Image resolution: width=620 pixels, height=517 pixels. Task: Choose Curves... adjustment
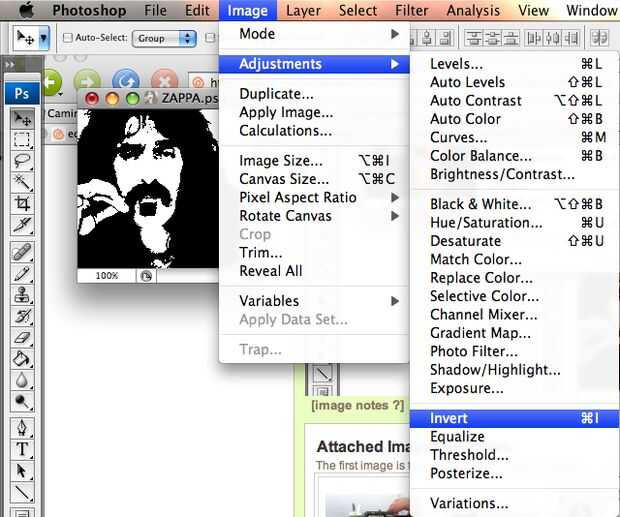click(x=515, y=138)
